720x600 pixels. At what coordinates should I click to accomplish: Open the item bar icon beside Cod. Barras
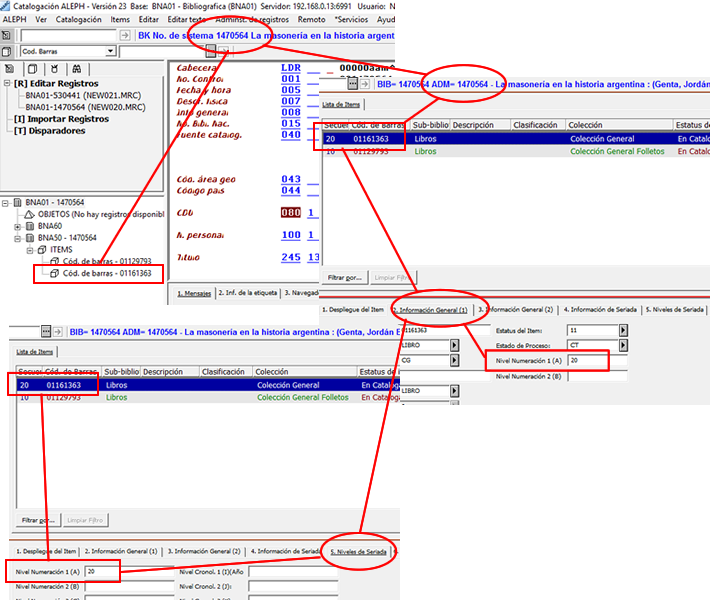pos(6,51)
